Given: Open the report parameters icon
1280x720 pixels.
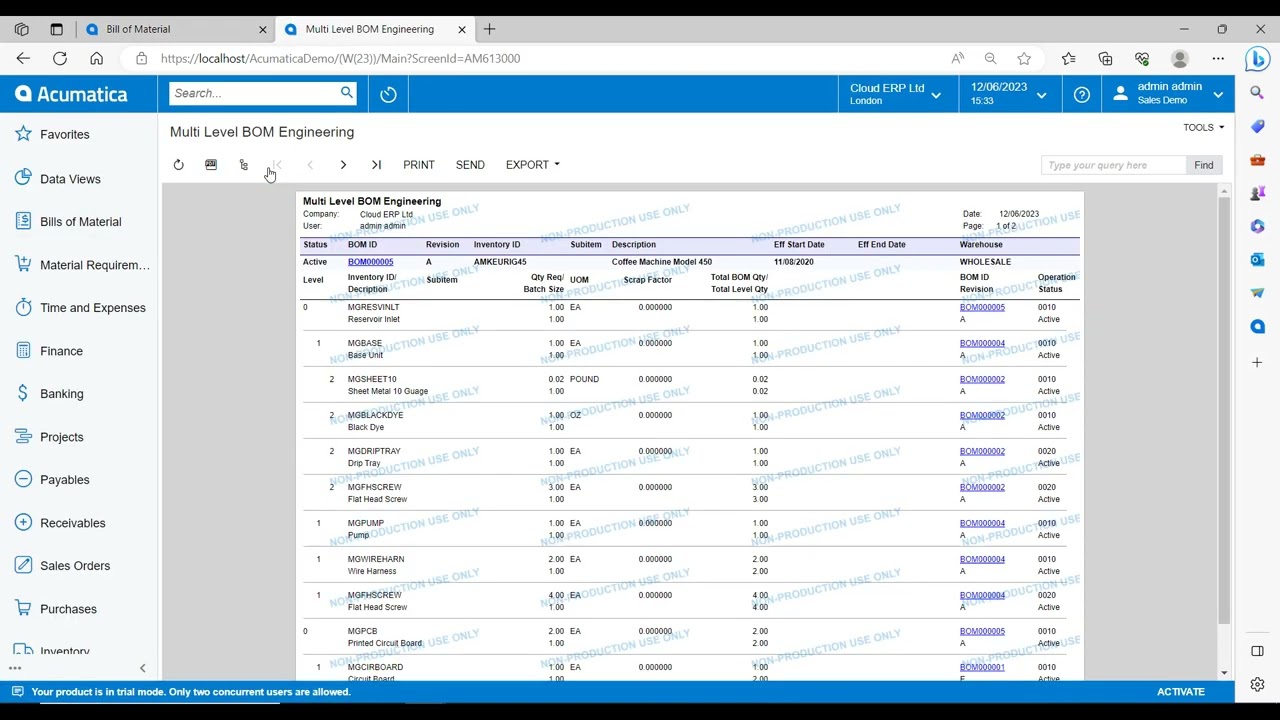Looking at the screenshot, I should (x=211, y=165).
